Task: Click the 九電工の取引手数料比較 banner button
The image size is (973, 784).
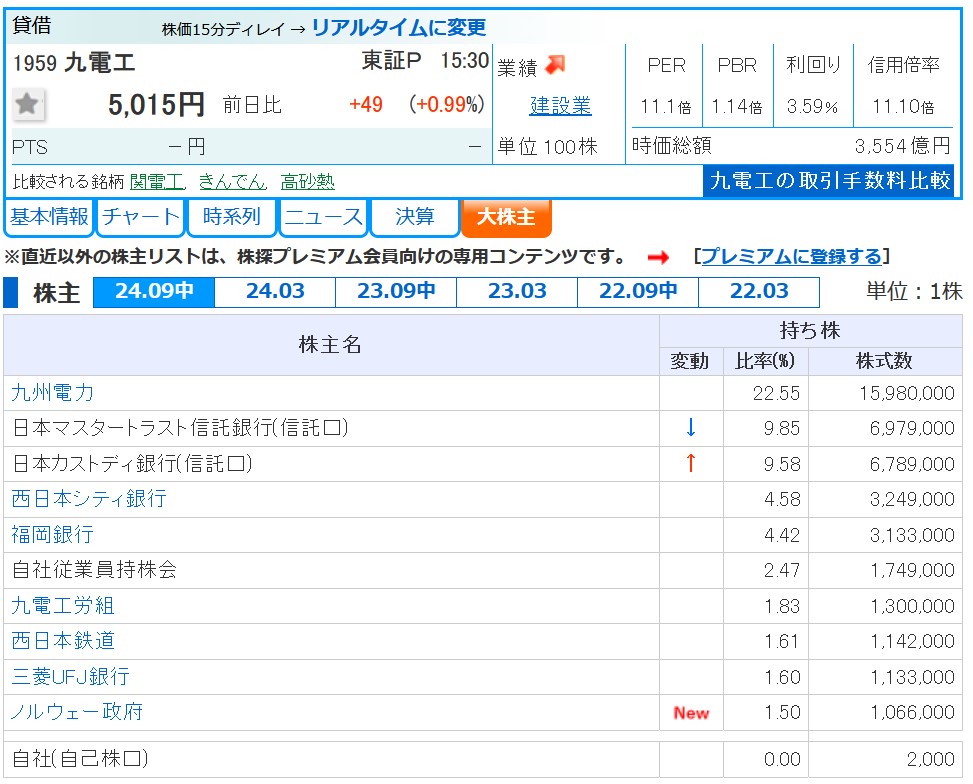Action: click(x=829, y=181)
